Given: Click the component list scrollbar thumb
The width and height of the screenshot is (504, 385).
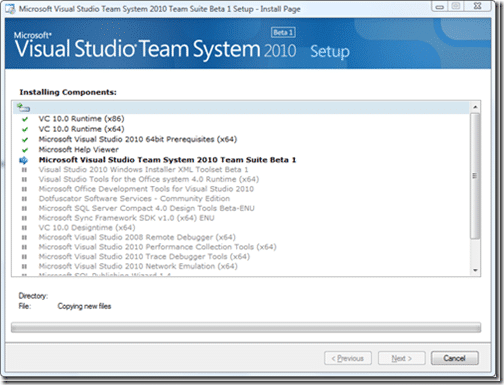Looking at the screenshot, I should [x=475, y=176].
